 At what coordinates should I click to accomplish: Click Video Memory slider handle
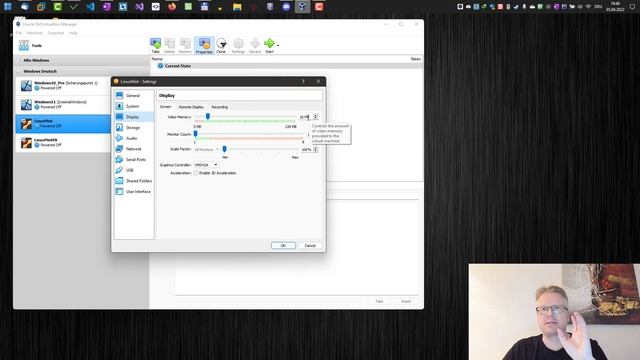(208, 117)
